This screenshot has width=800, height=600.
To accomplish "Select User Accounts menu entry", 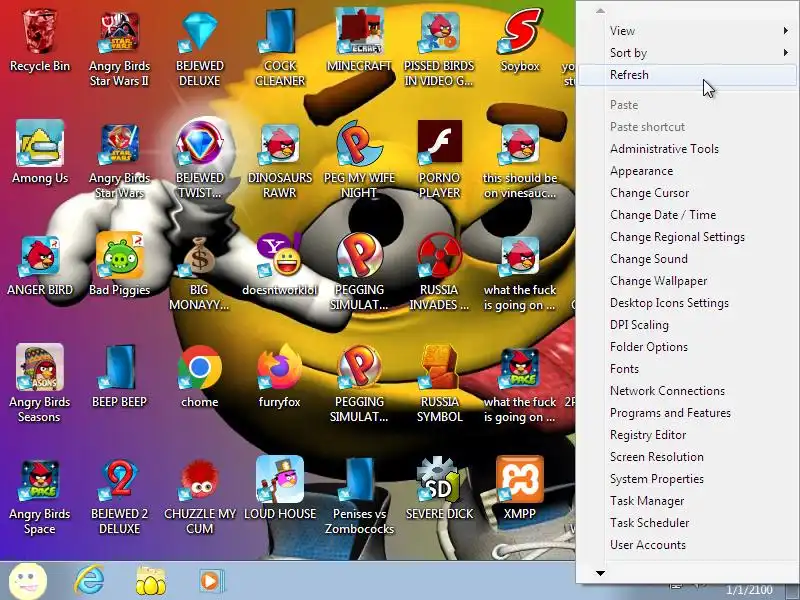I will point(688,544).
